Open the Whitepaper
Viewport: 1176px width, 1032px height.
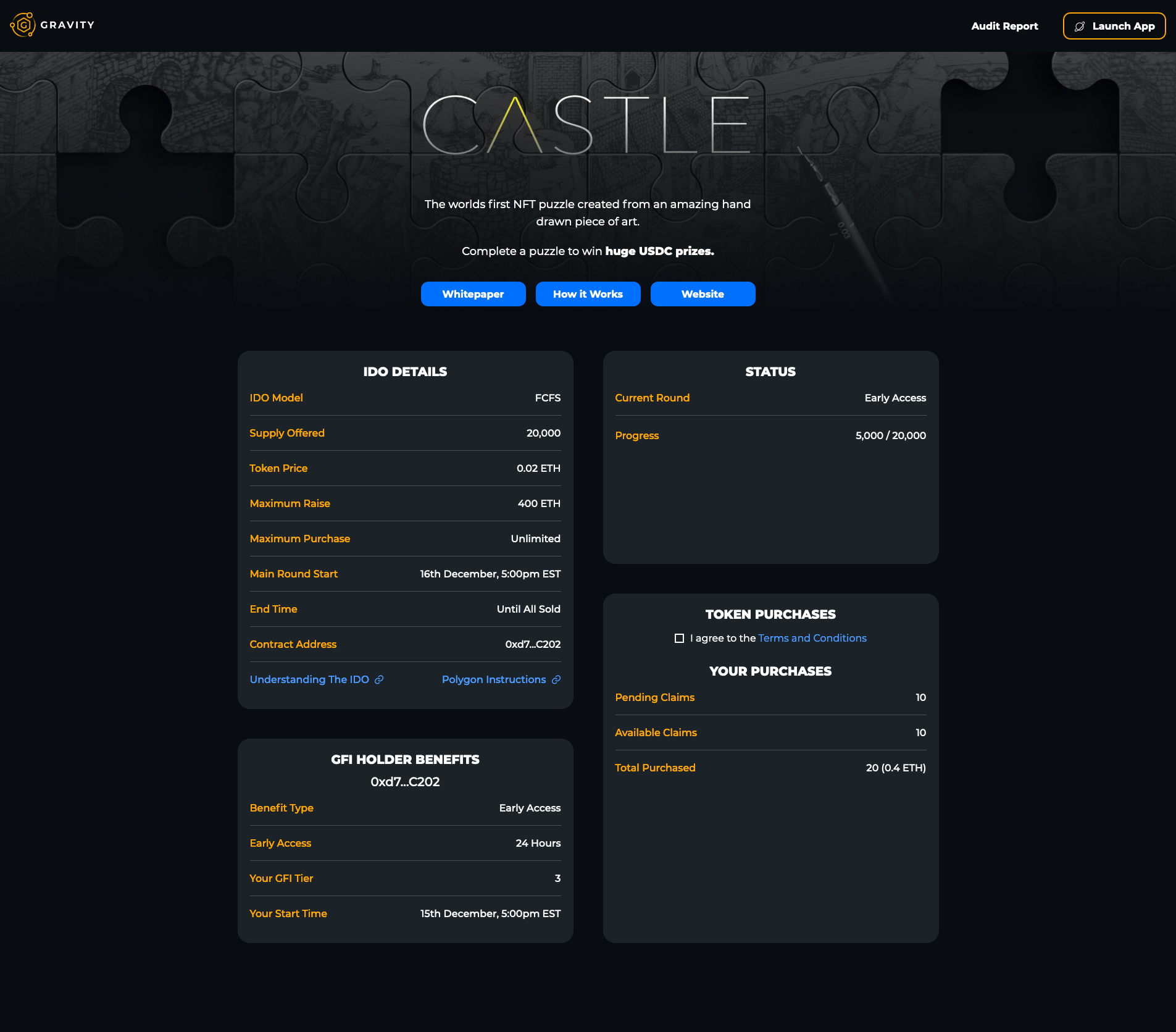tap(473, 294)
